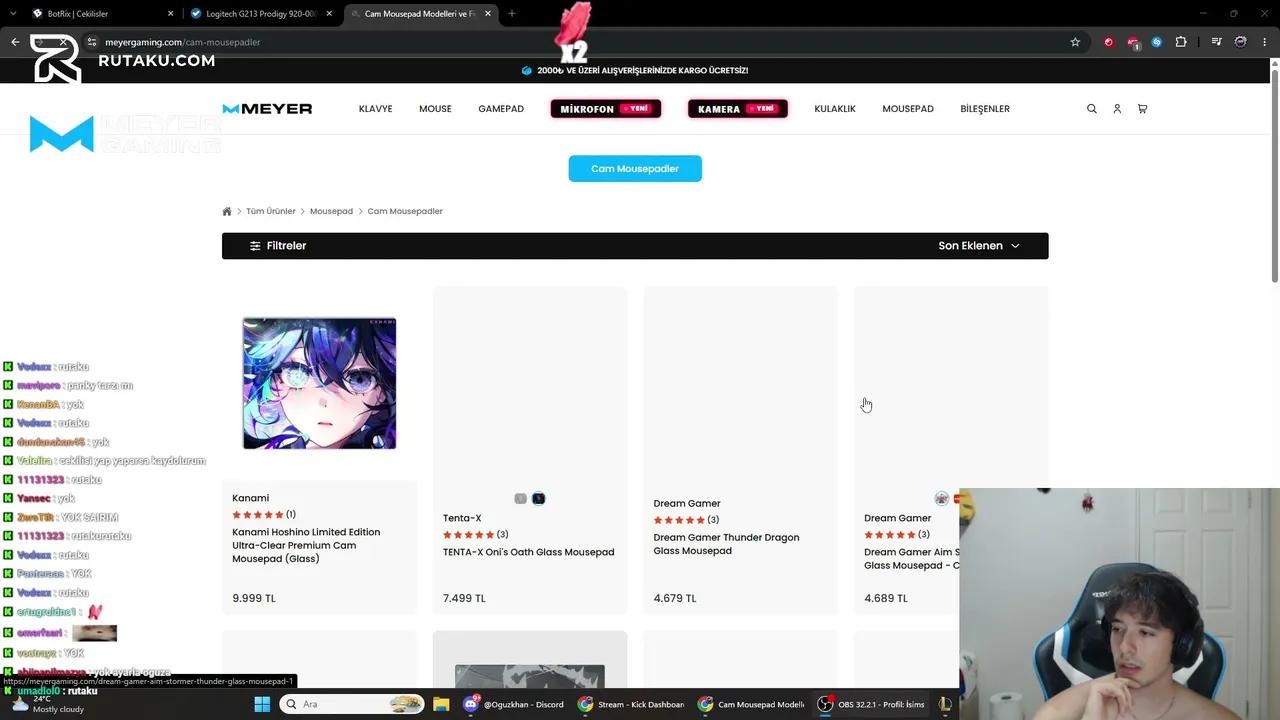The image size is (1280, 720).
Task: Open the GAMEPAD menu
Action: click(x=501, y=109)
